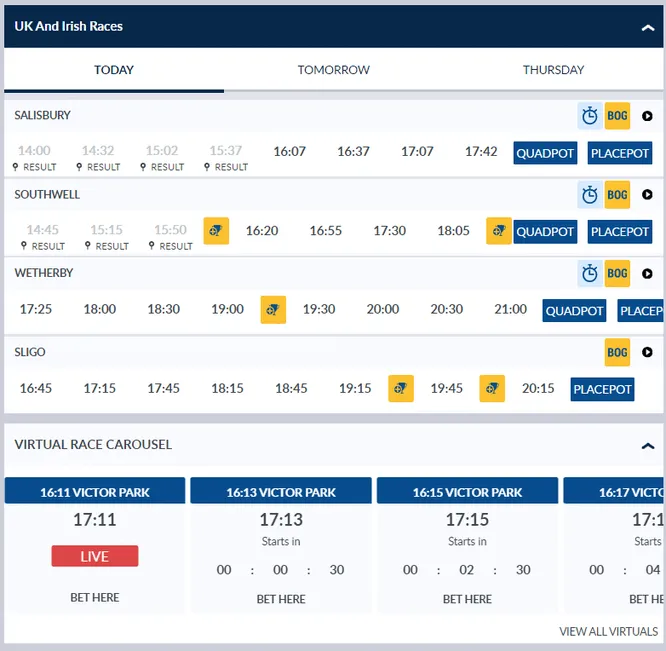The height and width of the screenshot is (651, 666).
Task: Open the Sligo 18:45 race
Action: coord(291,388)
